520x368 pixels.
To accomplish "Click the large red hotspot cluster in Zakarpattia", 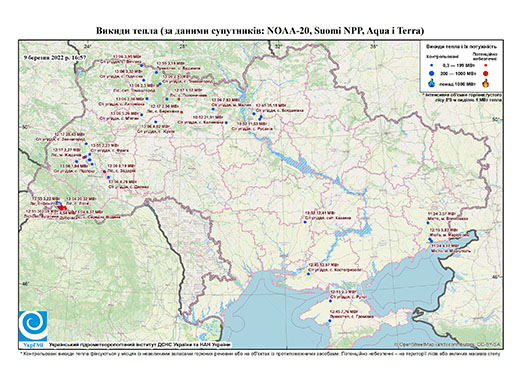I will (62, 208).
